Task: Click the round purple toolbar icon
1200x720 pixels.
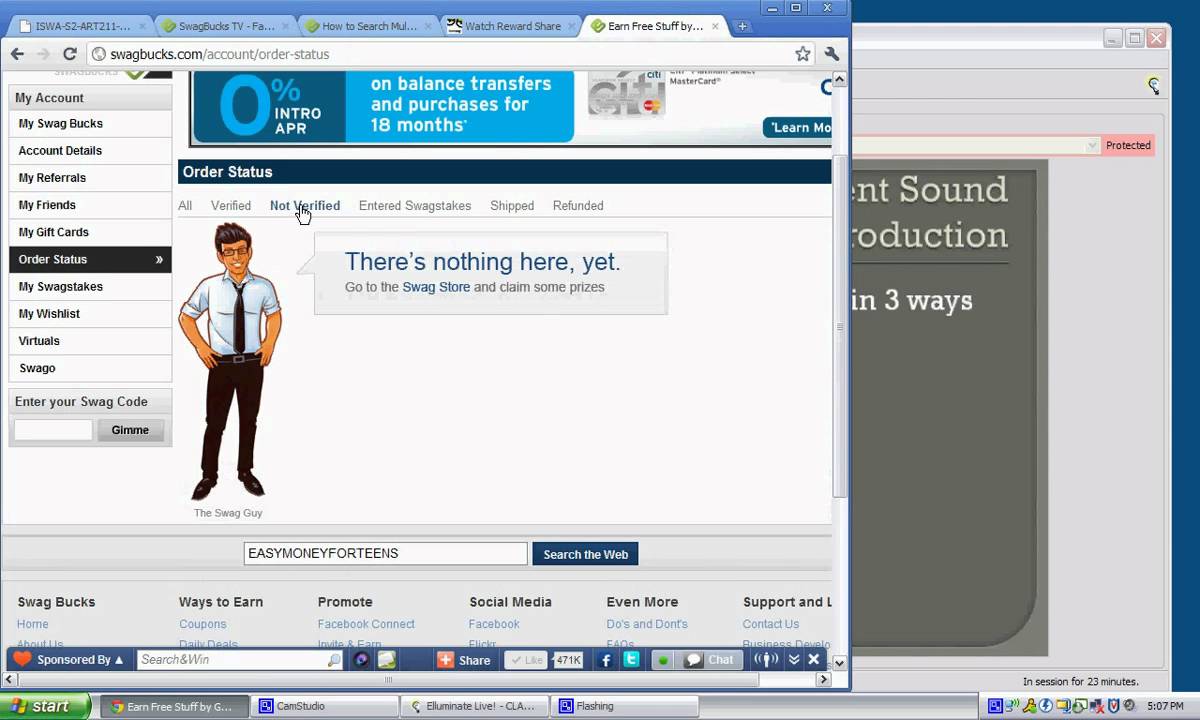Action: tap(362, 660)
